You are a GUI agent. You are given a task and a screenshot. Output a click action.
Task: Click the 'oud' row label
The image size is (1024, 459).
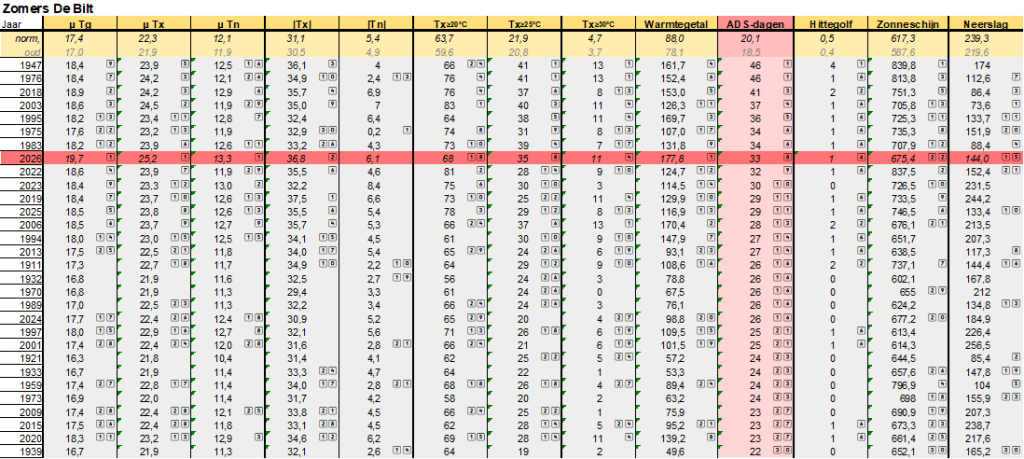(32, 52)
